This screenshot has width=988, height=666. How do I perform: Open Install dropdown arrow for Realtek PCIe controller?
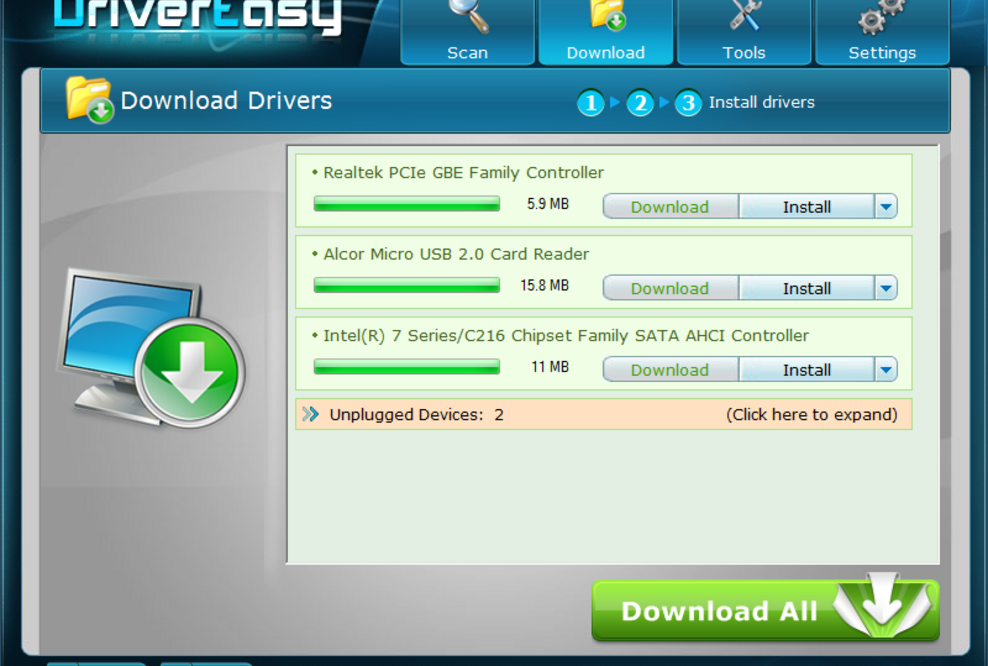click(x=886, y=207)
